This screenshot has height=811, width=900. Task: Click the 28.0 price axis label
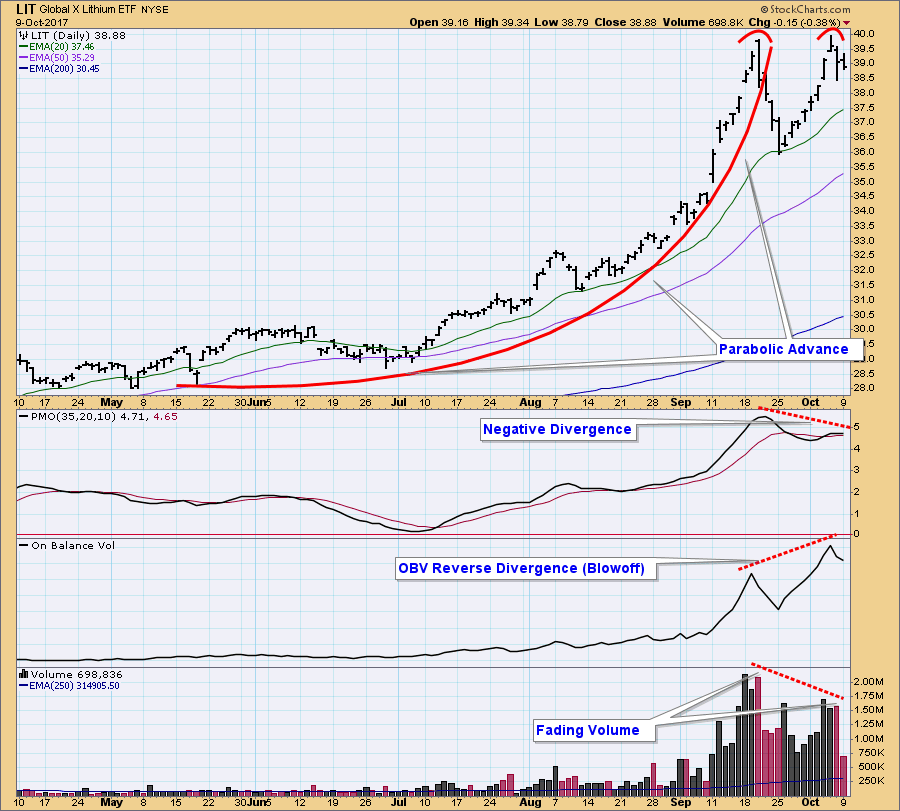point(864,388)
